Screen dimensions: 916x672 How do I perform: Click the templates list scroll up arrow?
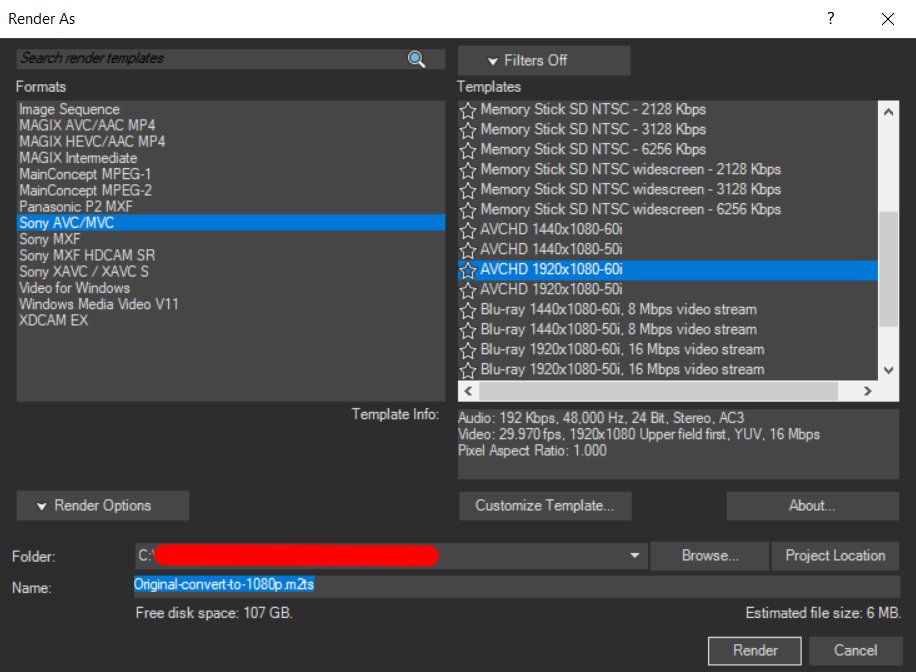tap(889, 112)
